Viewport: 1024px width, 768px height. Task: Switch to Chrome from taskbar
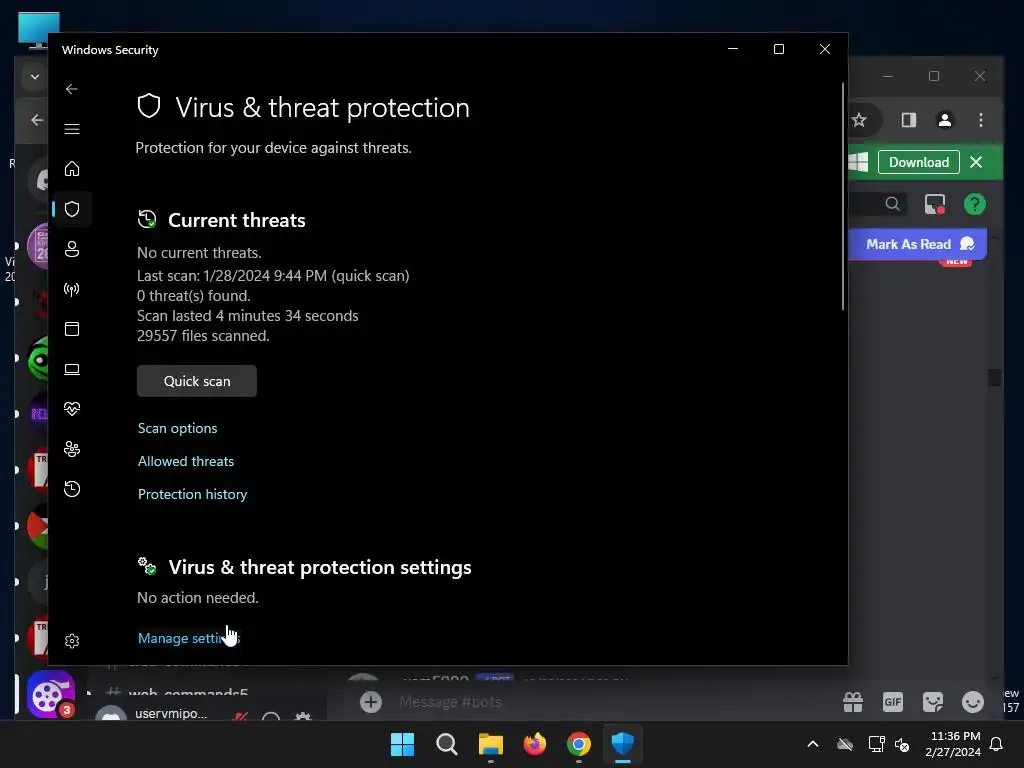pyautogui.click(x=579, y=744)
